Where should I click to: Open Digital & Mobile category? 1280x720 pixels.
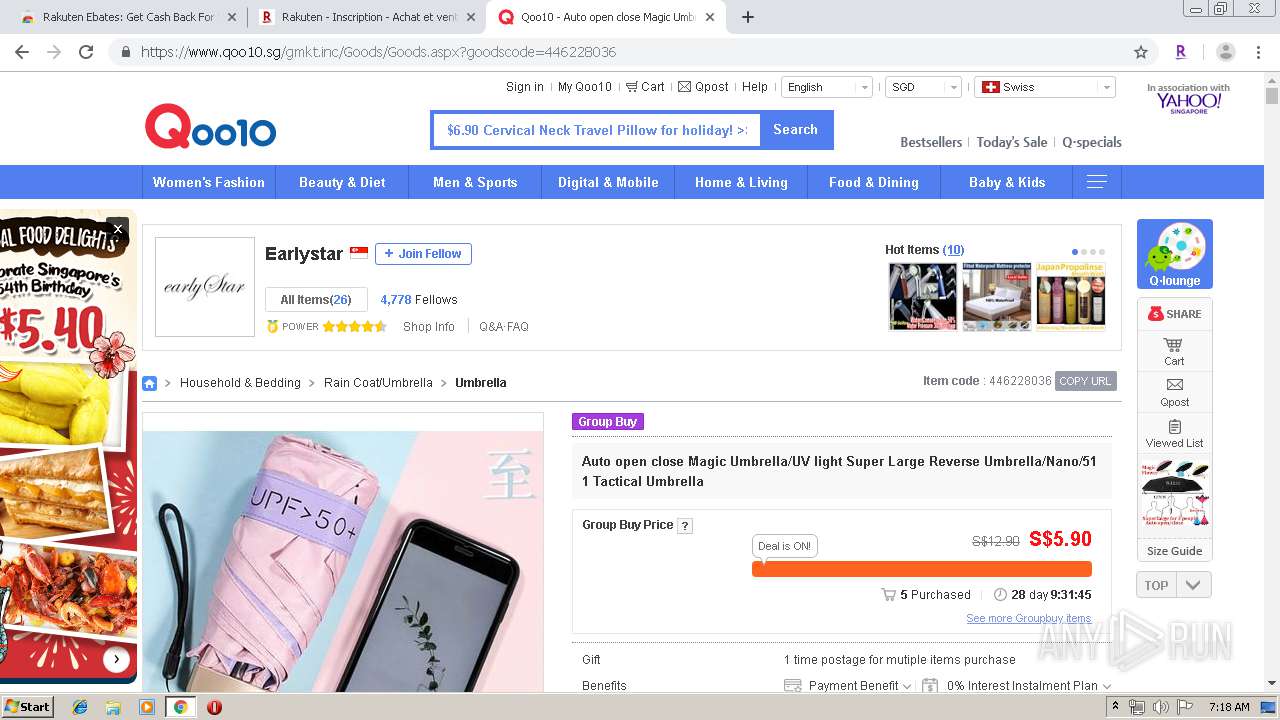pos(608,182)
